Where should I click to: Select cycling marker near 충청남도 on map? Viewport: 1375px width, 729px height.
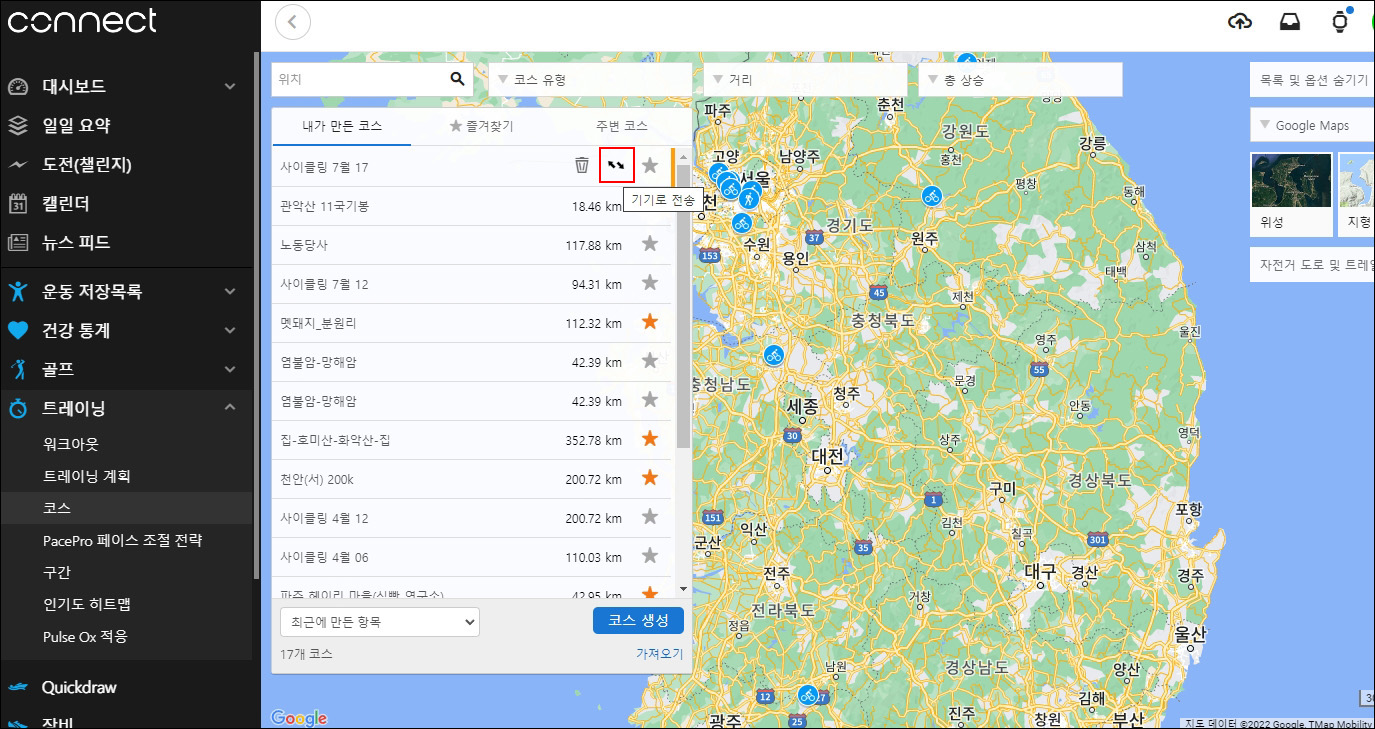[x=773, y=355]
